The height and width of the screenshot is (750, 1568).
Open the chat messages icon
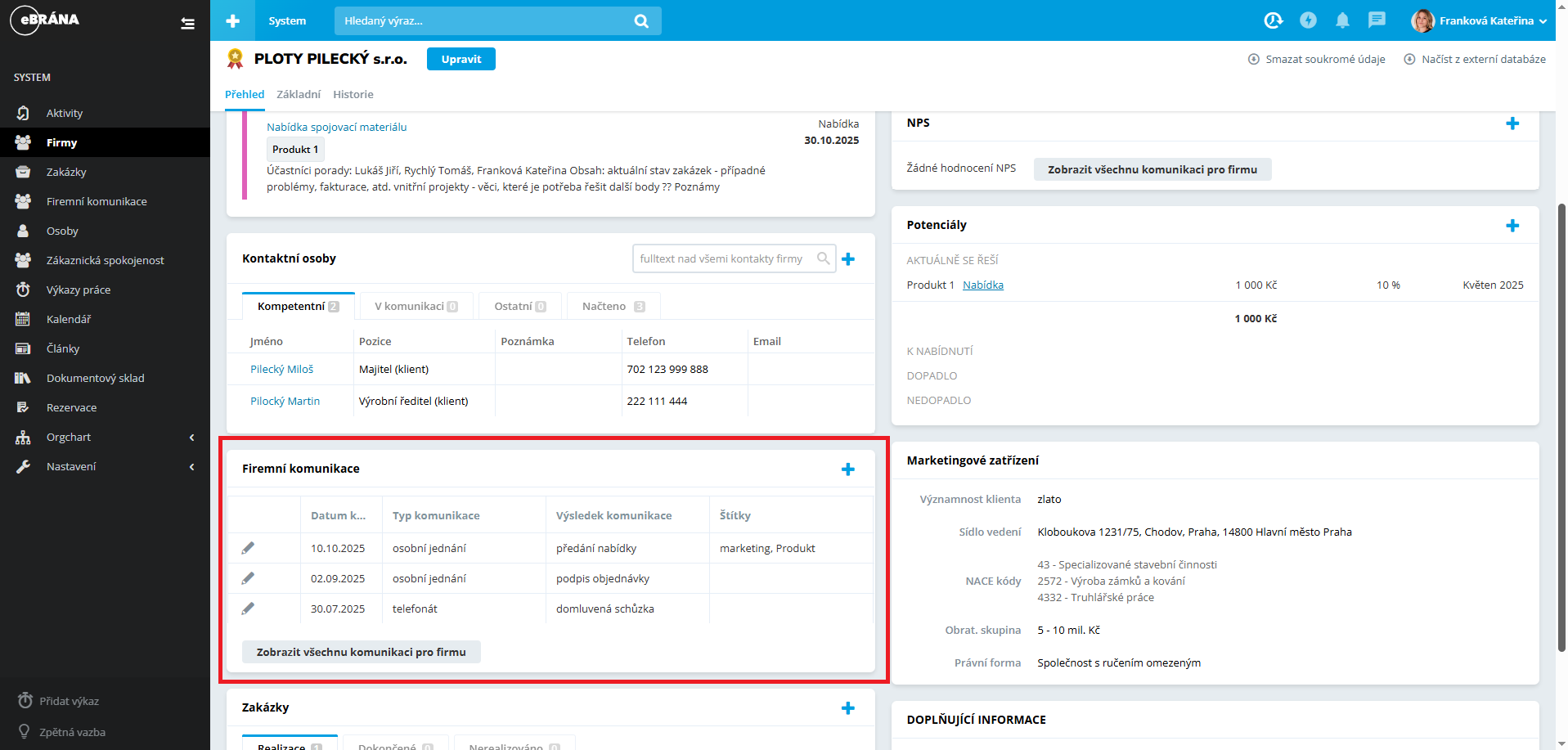(x=1377, y=20)
